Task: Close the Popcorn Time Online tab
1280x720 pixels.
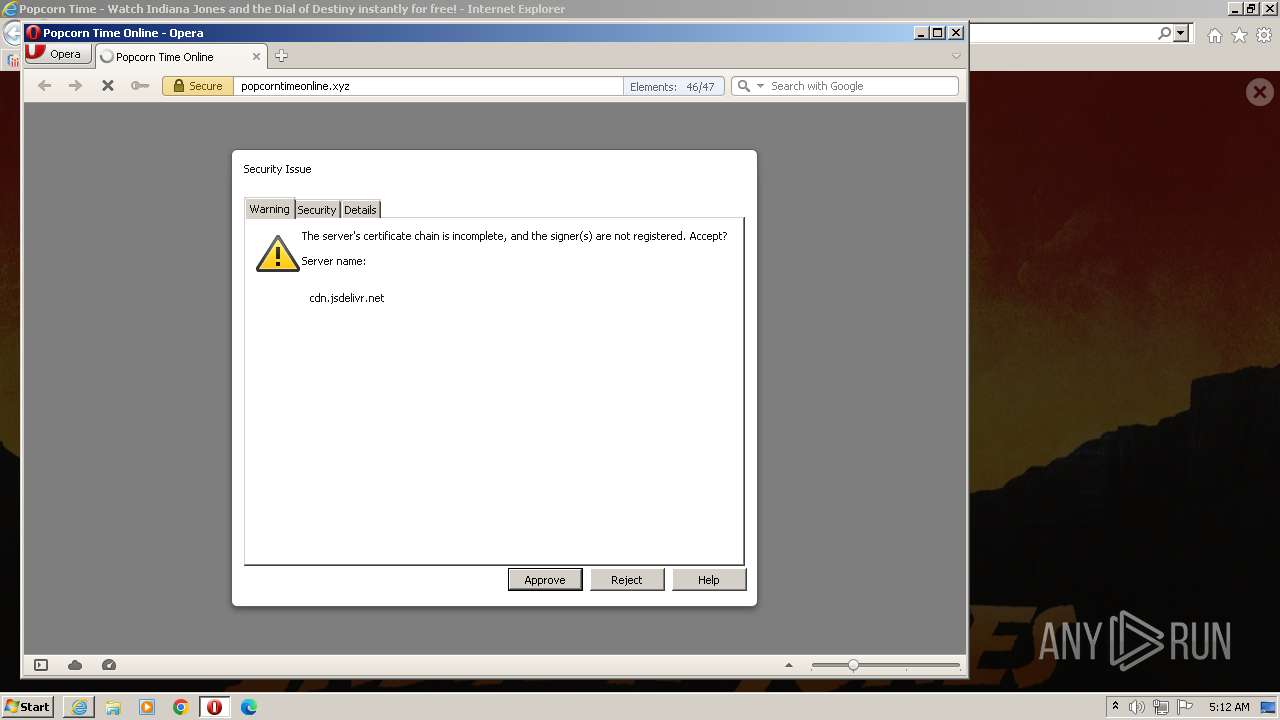Action: click(256, 57)
